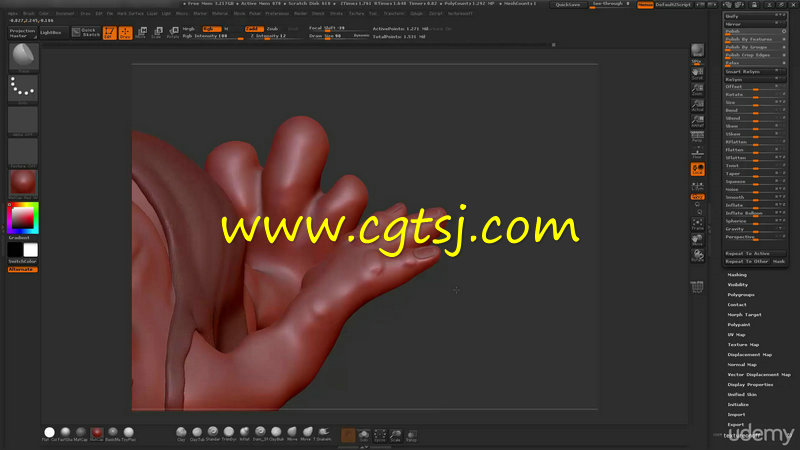Image resolution: width=800 pixels, height=450 pixels.
Task: Open the stroke type dots selector
Action: point(23,88)
